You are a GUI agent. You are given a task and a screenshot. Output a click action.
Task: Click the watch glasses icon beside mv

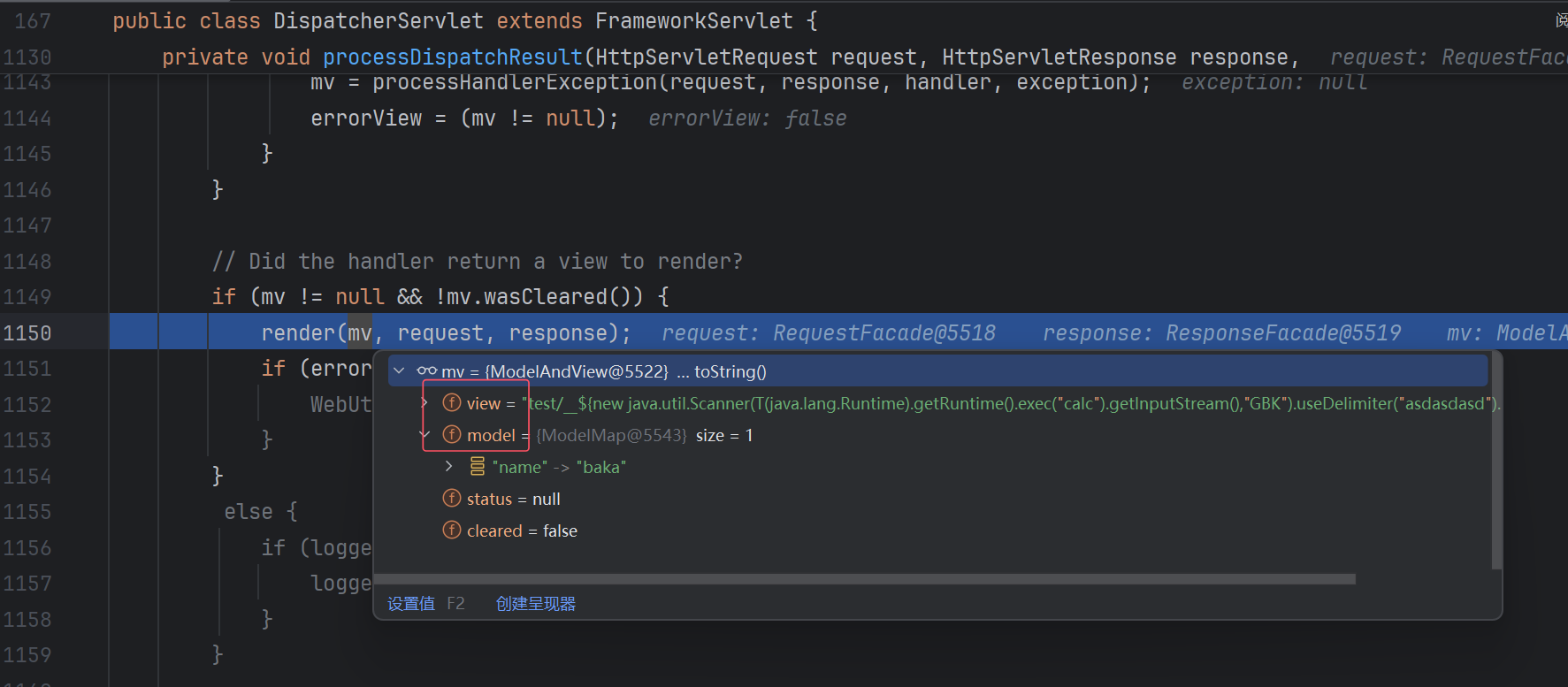click(427, 371)
